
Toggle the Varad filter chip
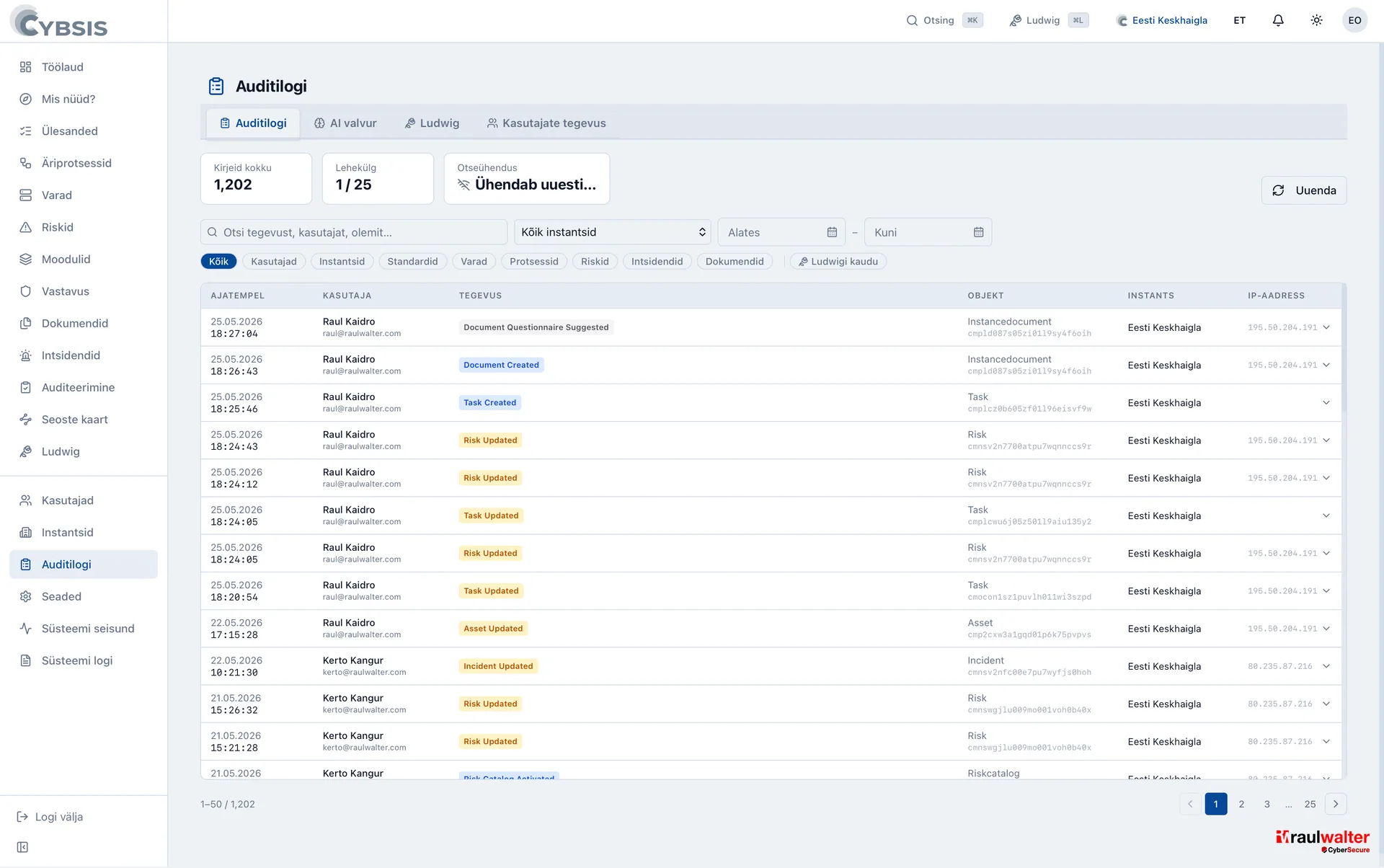coord(474,262)
